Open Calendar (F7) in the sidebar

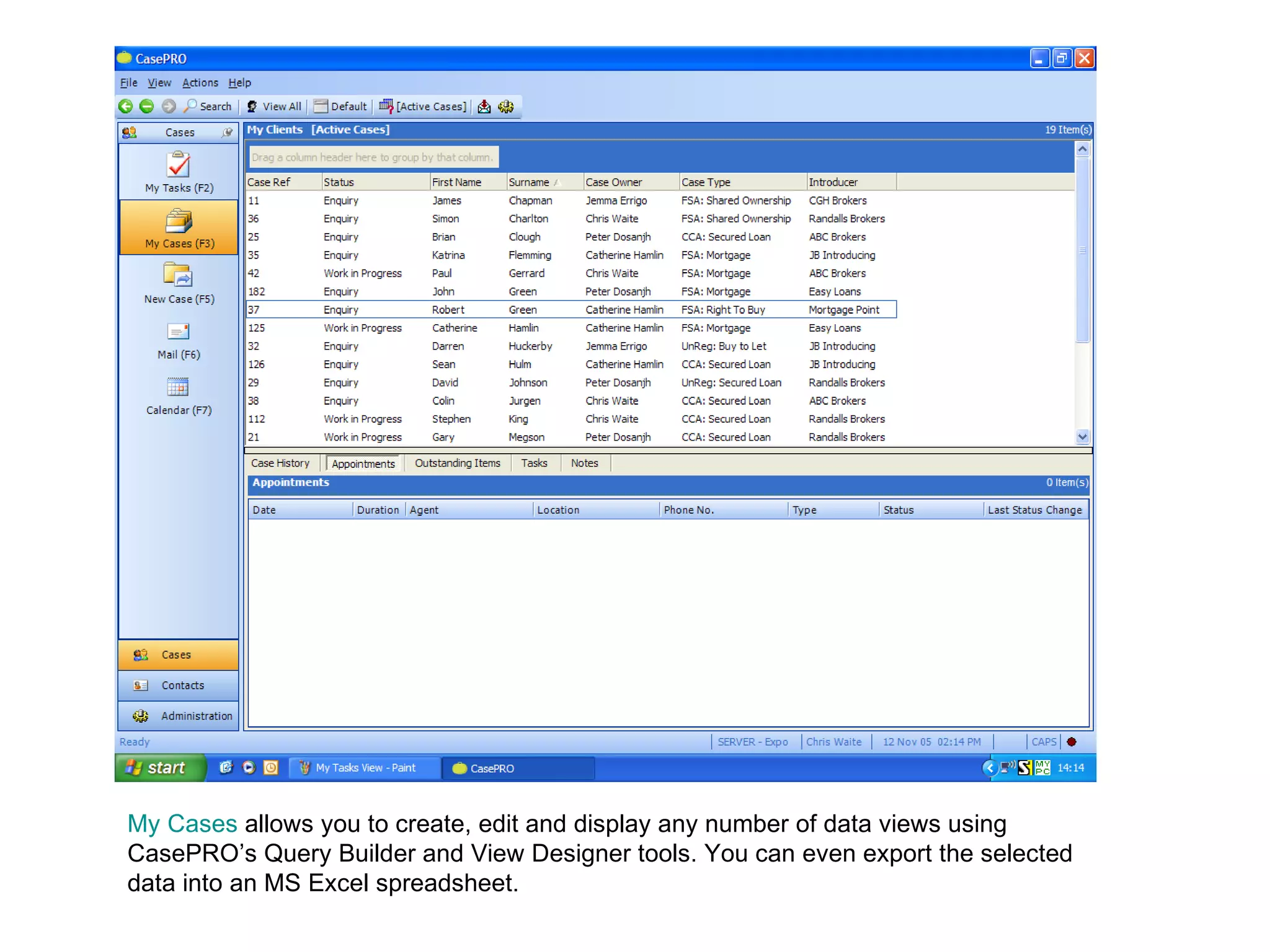coord(179,396)
